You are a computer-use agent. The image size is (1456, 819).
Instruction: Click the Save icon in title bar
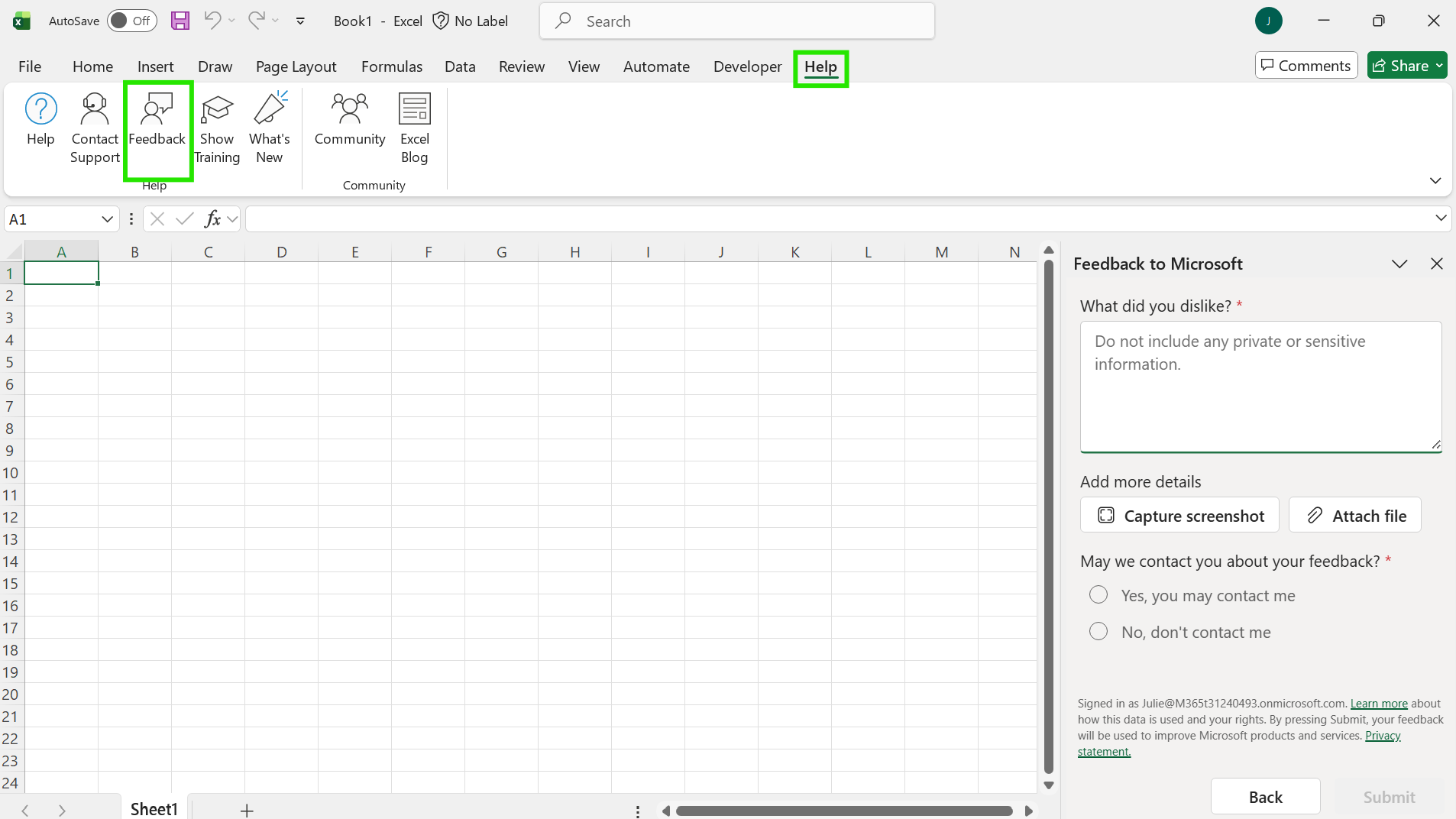click(180, 21)
